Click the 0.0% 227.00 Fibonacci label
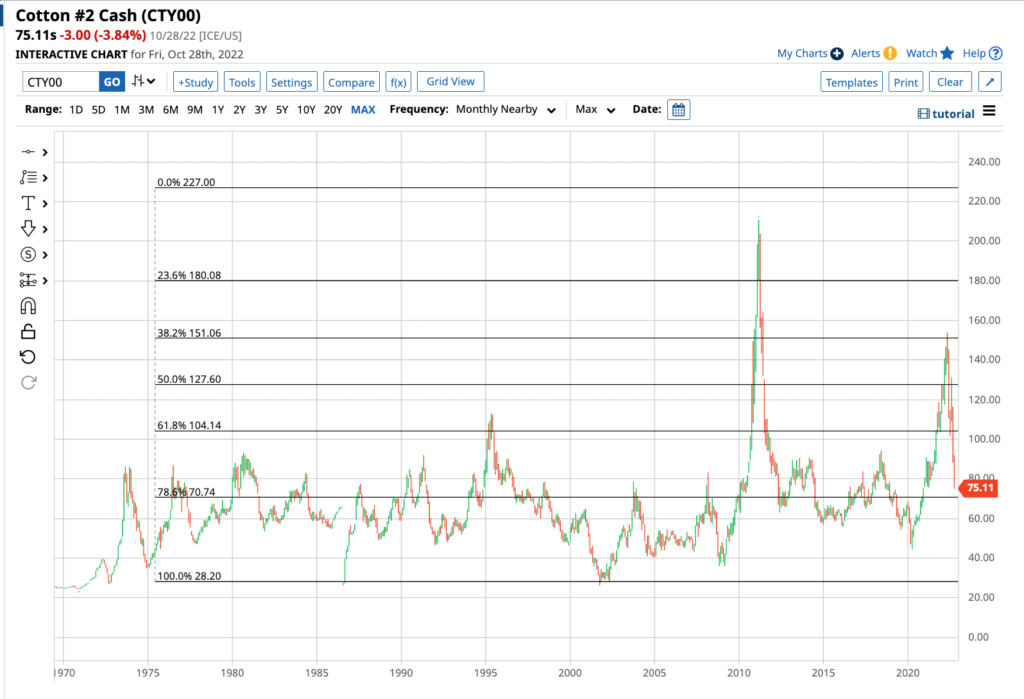Image resolution: width=1024 pixels, height=699 pixels. point(185,182)
